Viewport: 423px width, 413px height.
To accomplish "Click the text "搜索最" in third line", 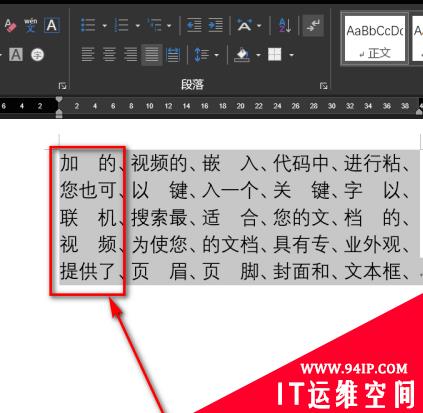I will click(159, 218).
